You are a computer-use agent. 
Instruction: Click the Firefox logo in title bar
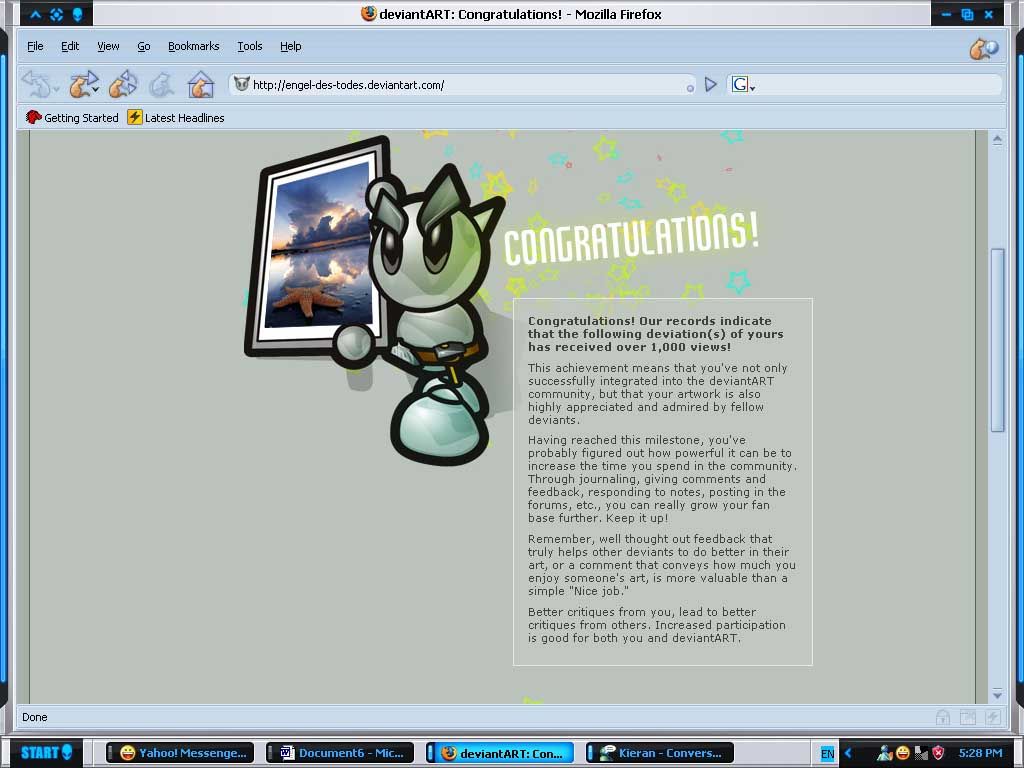369,13
